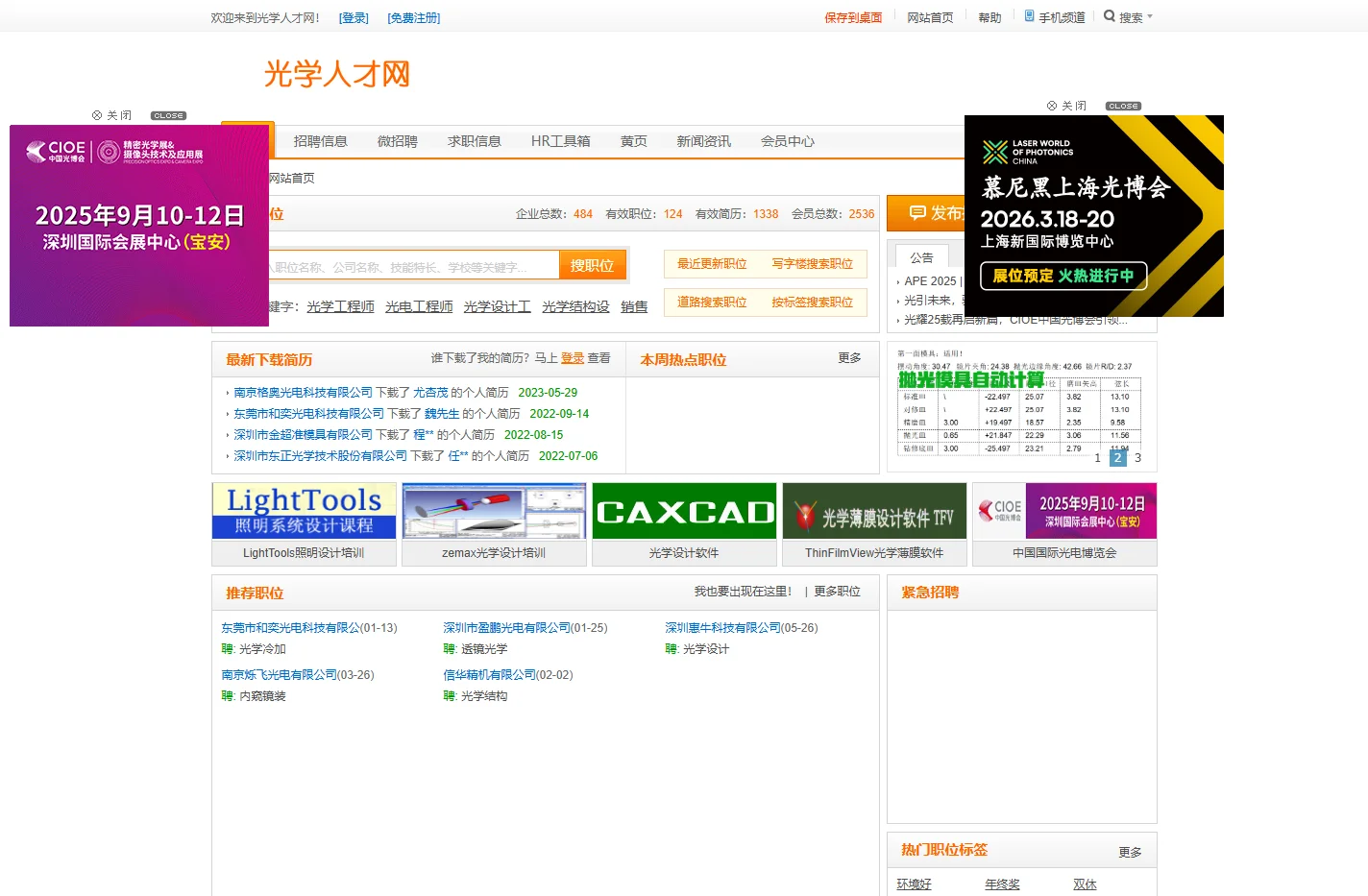1368x896 pixels.
Task: Select hot keyword 光电工程师
Action: [419, 306]
